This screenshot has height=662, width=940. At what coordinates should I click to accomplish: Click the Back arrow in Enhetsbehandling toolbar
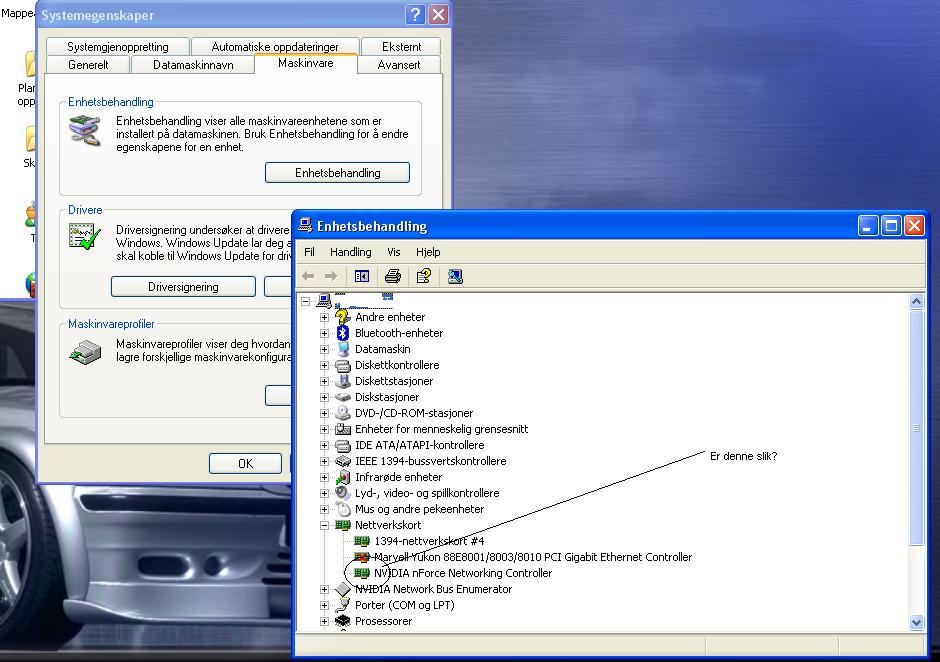[308, 276]
